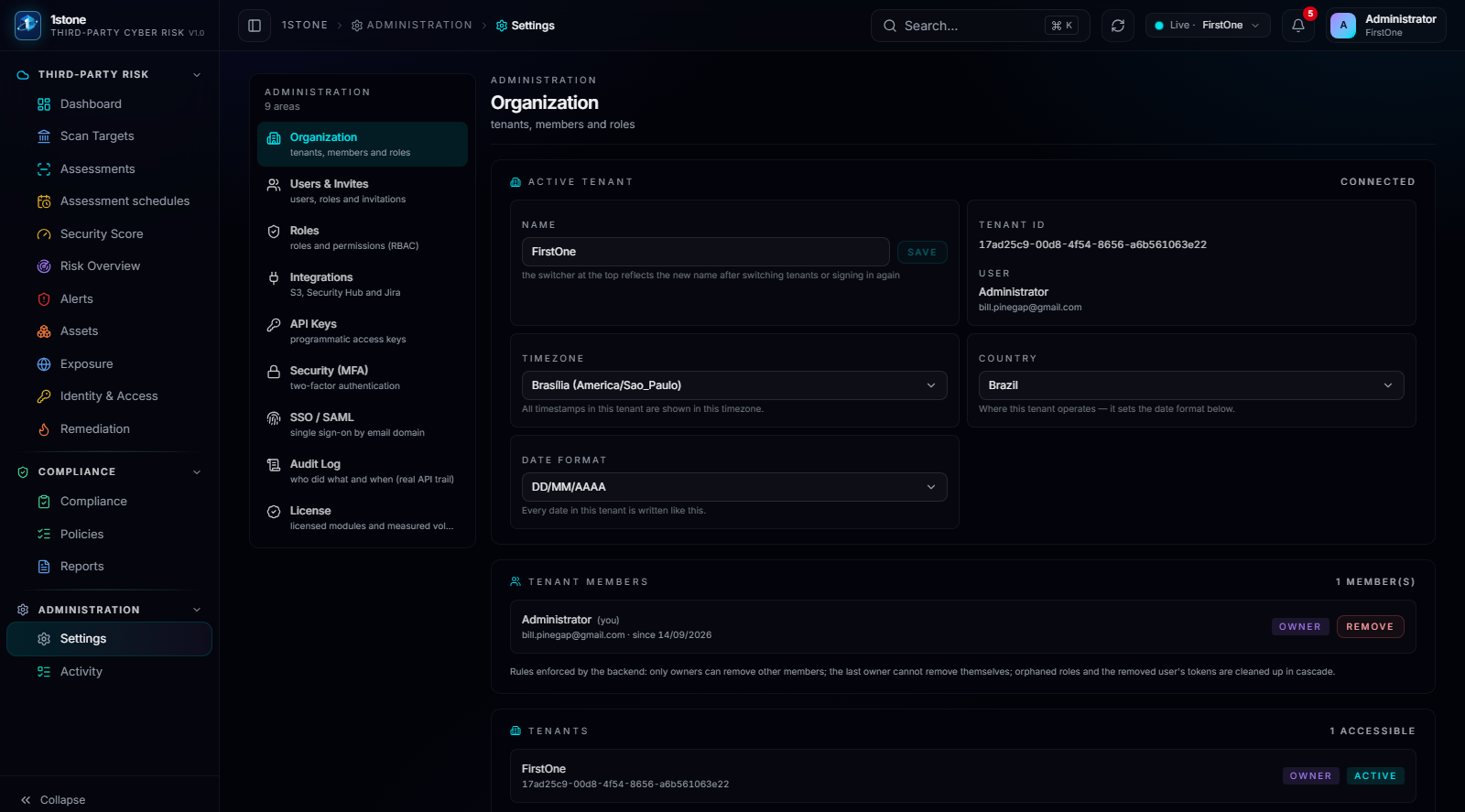Select the Organization settings area

point(363,145)
